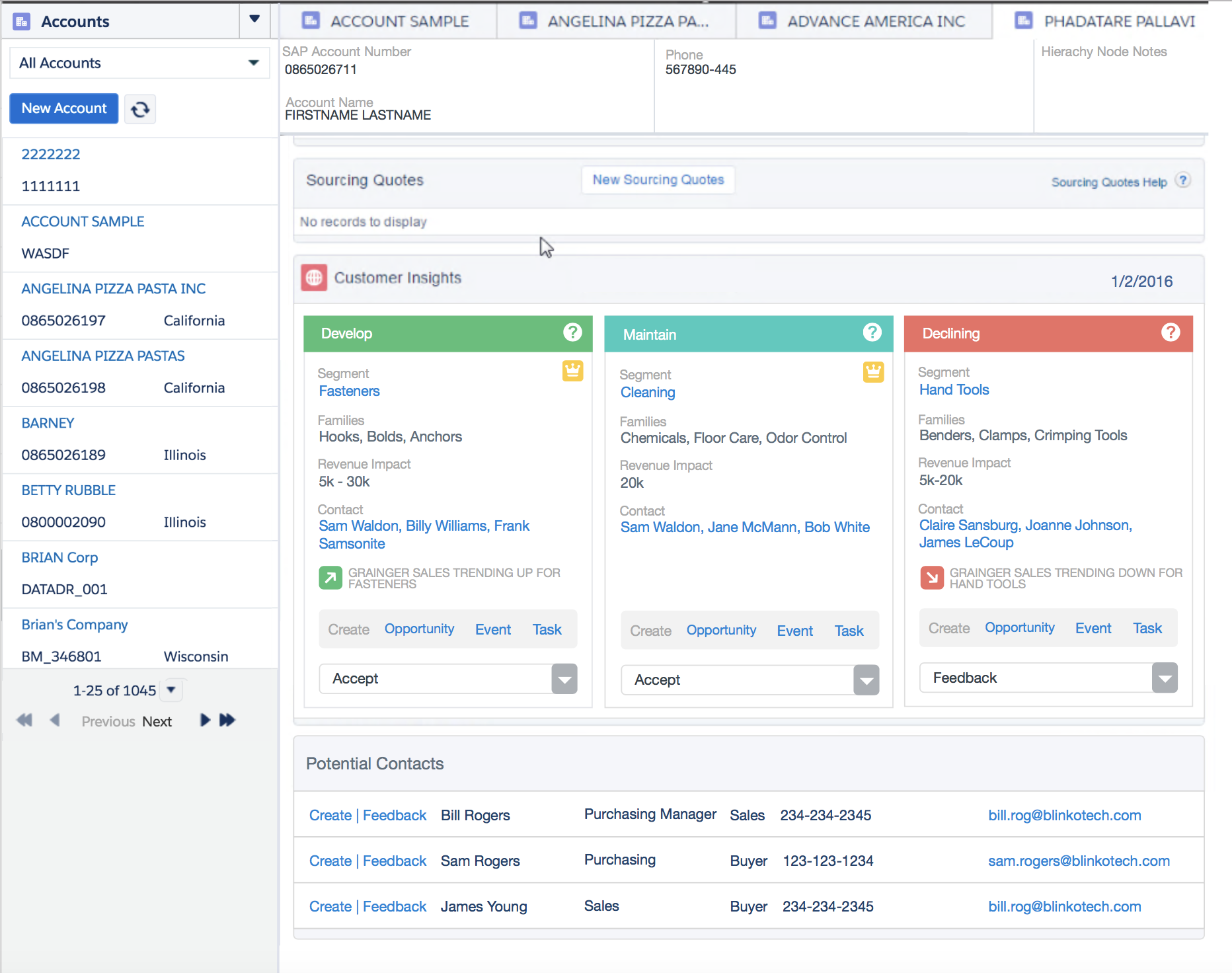Viewport: 1232px width, 973px height.
Task: Click the ANGELINA PIZZA PA... tab icon
Action: click(x=528, y=20)
